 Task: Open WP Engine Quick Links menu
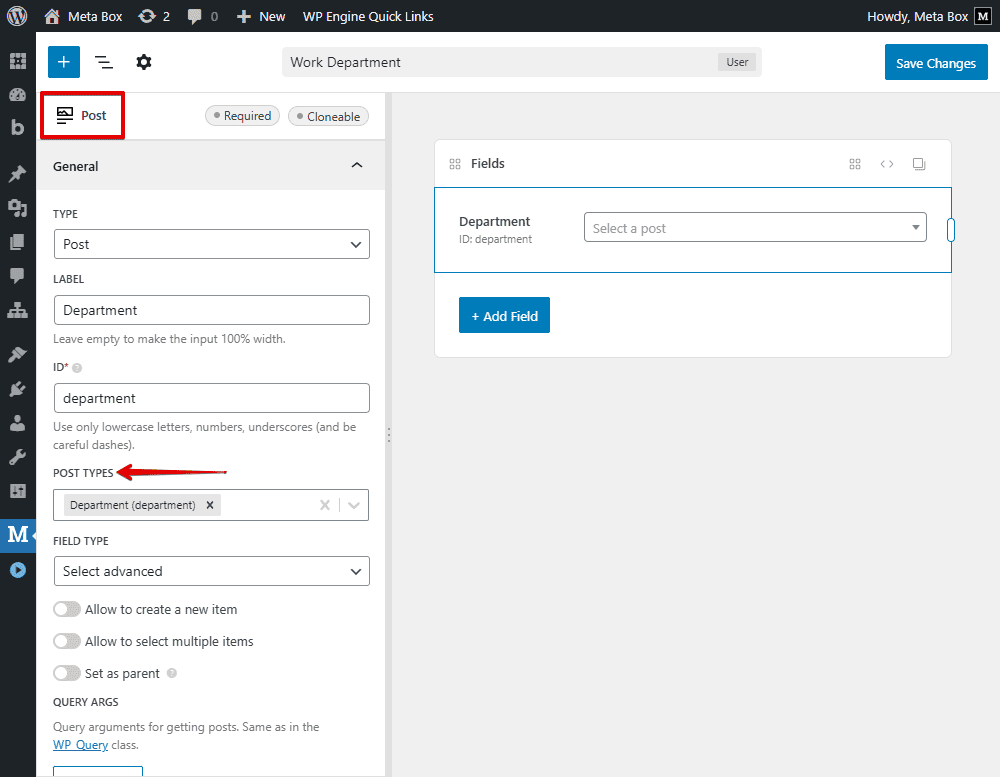368,16
